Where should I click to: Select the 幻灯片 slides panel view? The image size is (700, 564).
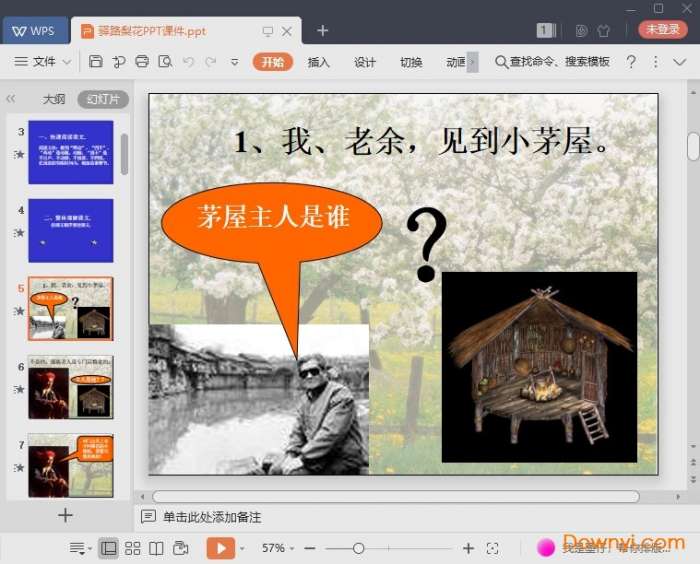(x=103, y=99)
